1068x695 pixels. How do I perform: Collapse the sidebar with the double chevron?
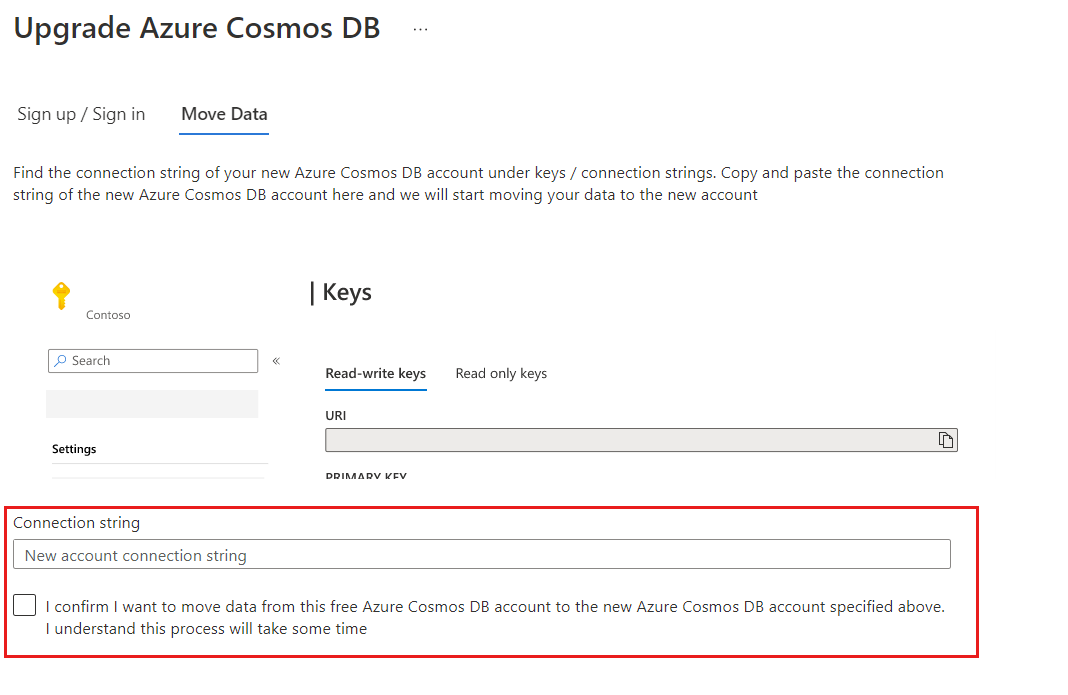[x=277, y=360]
